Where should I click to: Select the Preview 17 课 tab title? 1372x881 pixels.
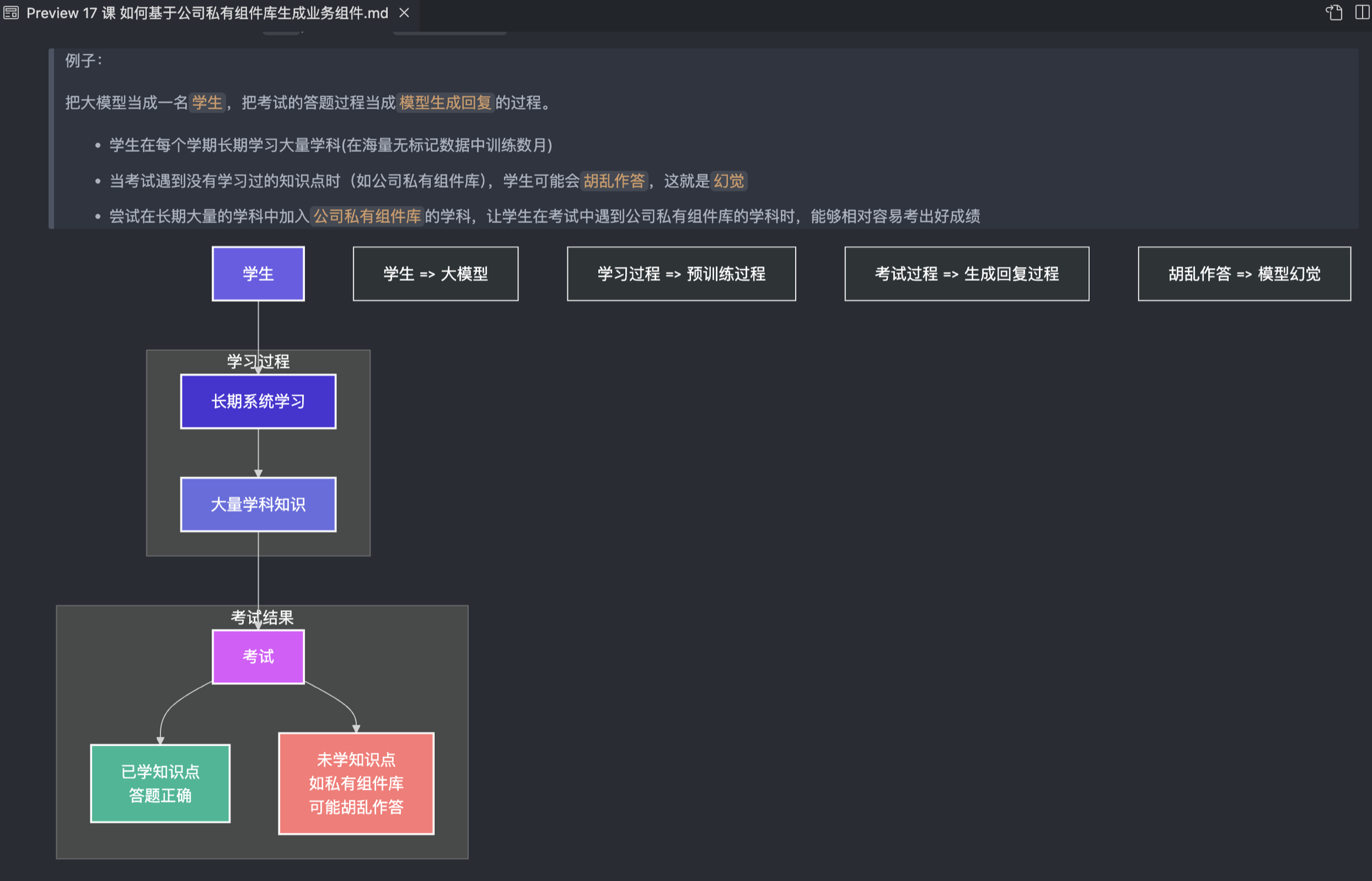[207, 13]
